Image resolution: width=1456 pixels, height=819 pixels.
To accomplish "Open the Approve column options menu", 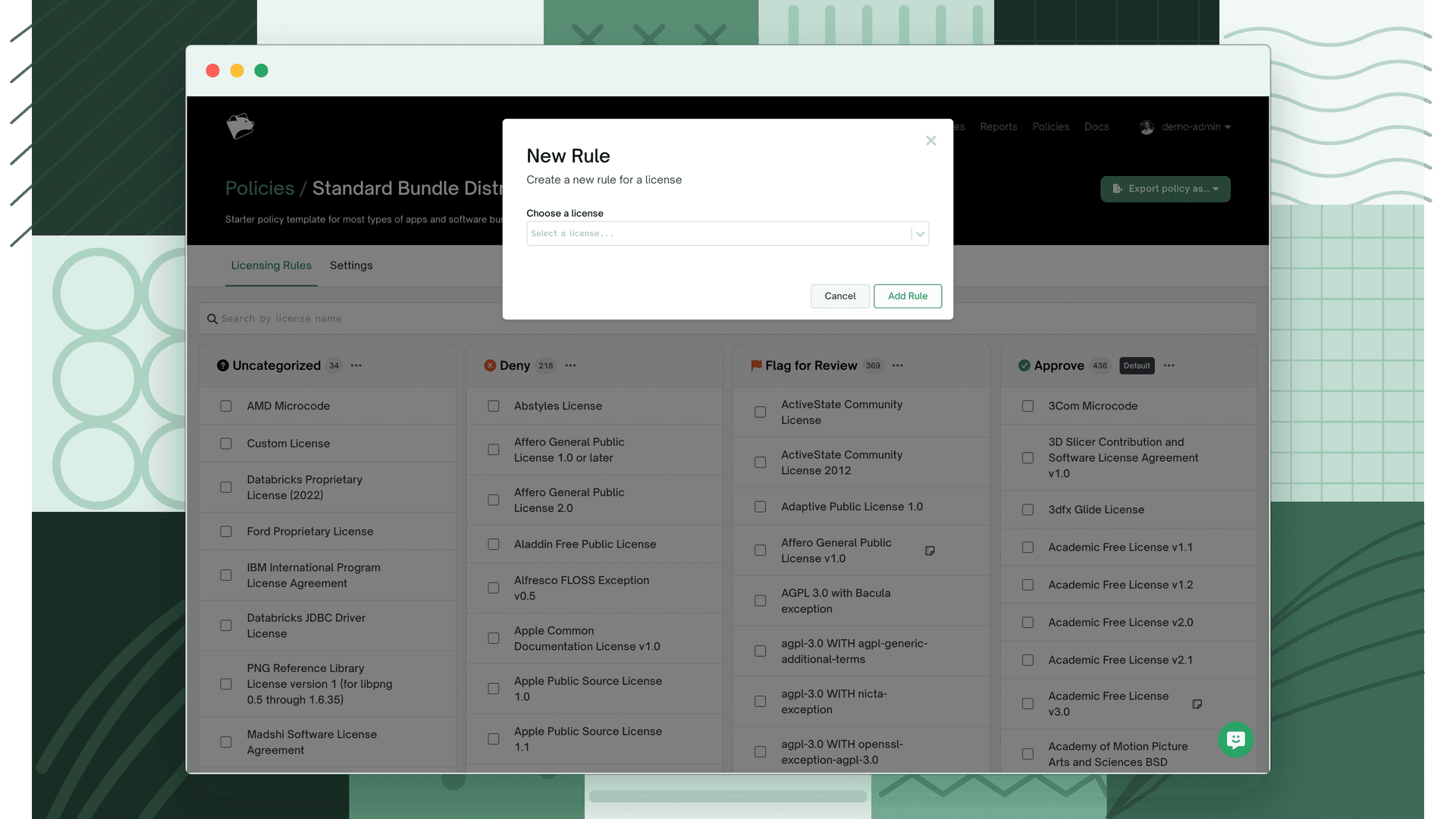I will (x=1169, y=366).
